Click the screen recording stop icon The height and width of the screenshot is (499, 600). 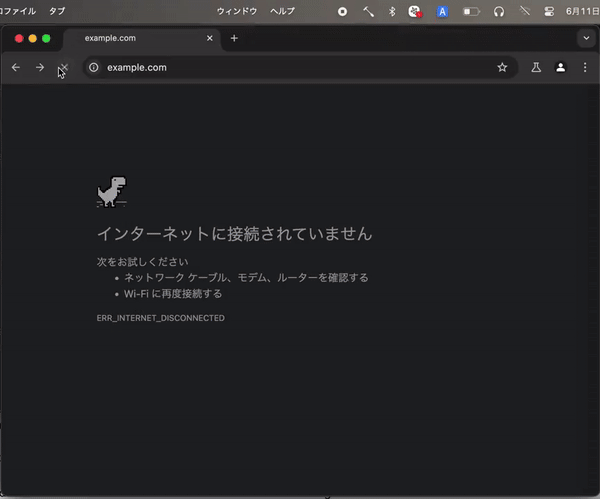coord(342,12)
